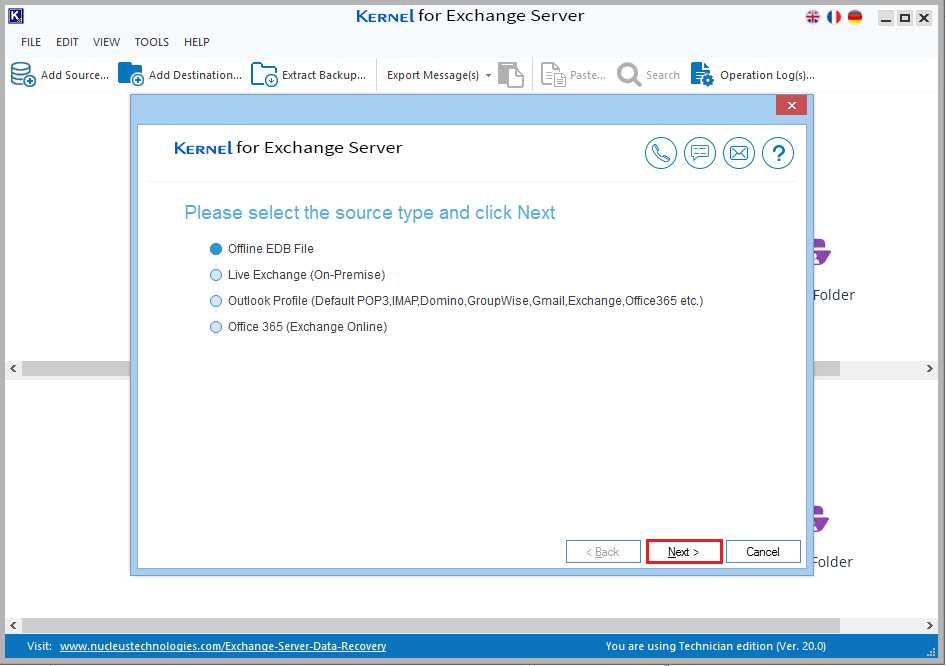
Task: Click the help question mark icon
Action: click(778, 153)
